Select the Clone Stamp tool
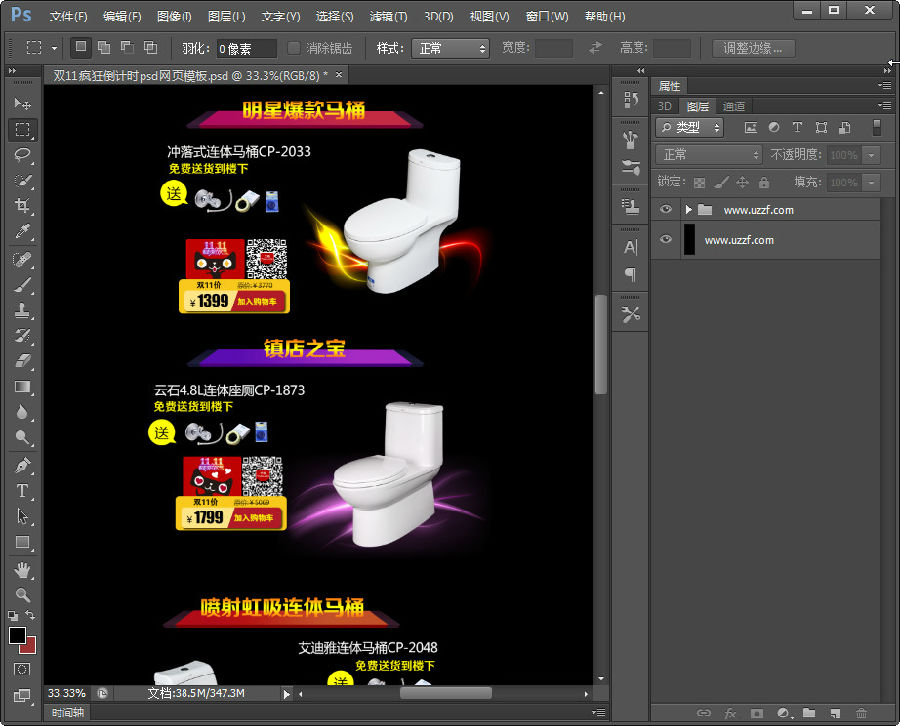This screenshot has width=900, height=726. tap(22, 310)
